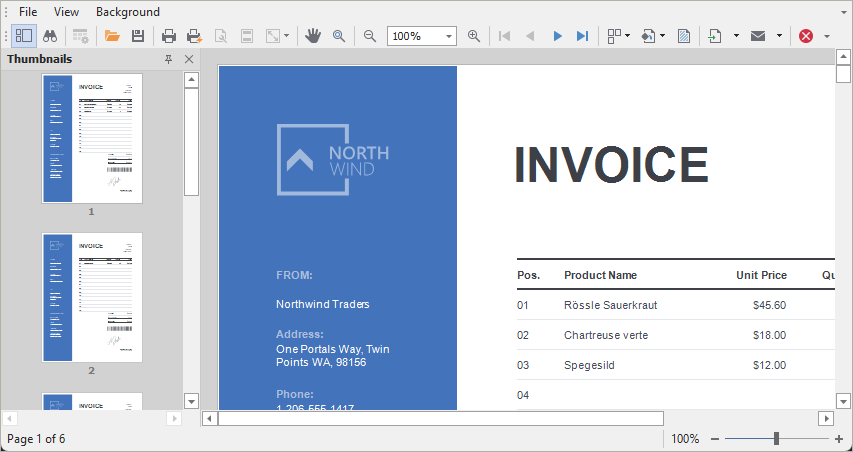Go to the next page
The image size is (853, 452).
point(557,36)
